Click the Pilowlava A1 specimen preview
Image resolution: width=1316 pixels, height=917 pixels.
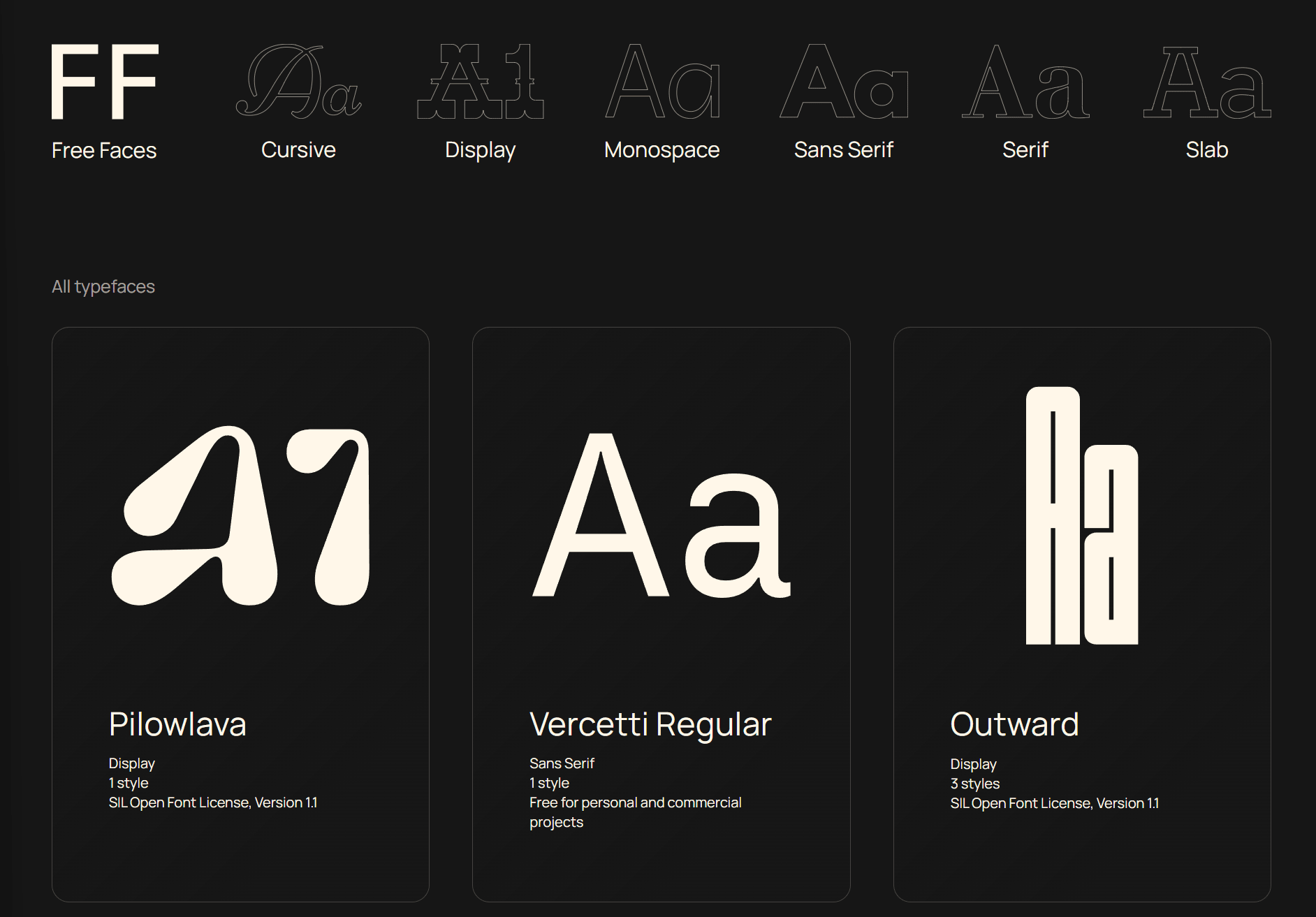click(240, 515)
